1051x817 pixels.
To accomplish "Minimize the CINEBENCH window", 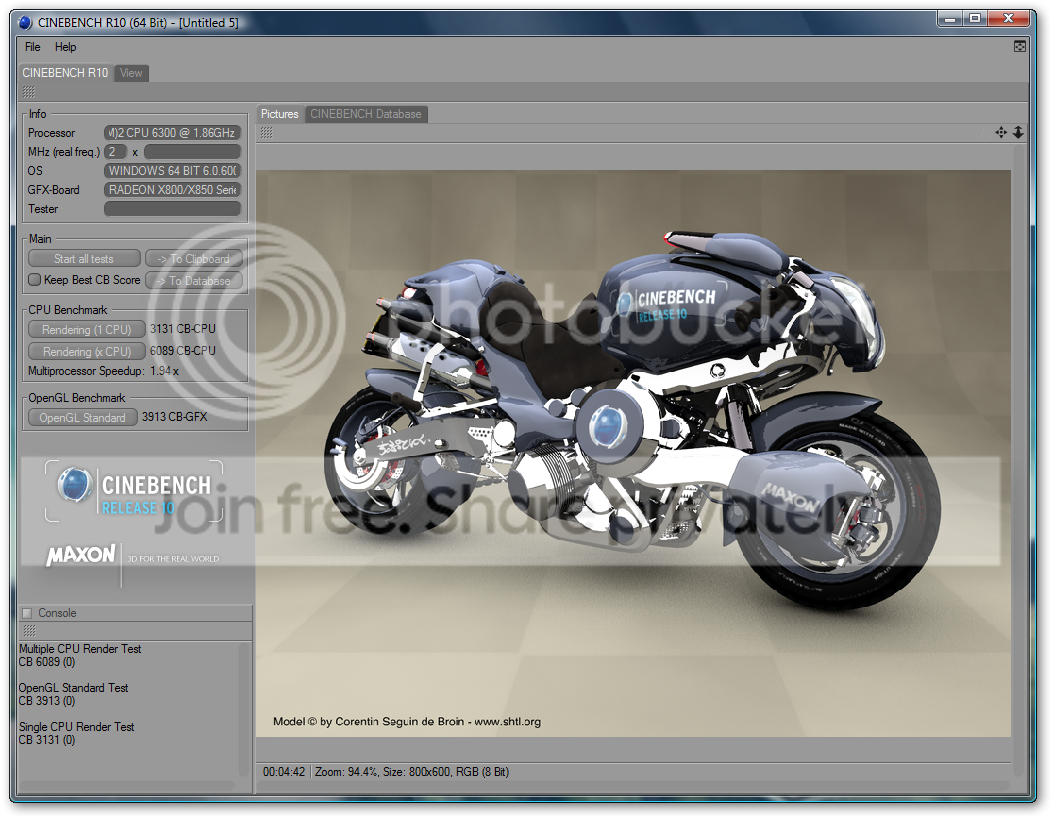I will [950, 19].
